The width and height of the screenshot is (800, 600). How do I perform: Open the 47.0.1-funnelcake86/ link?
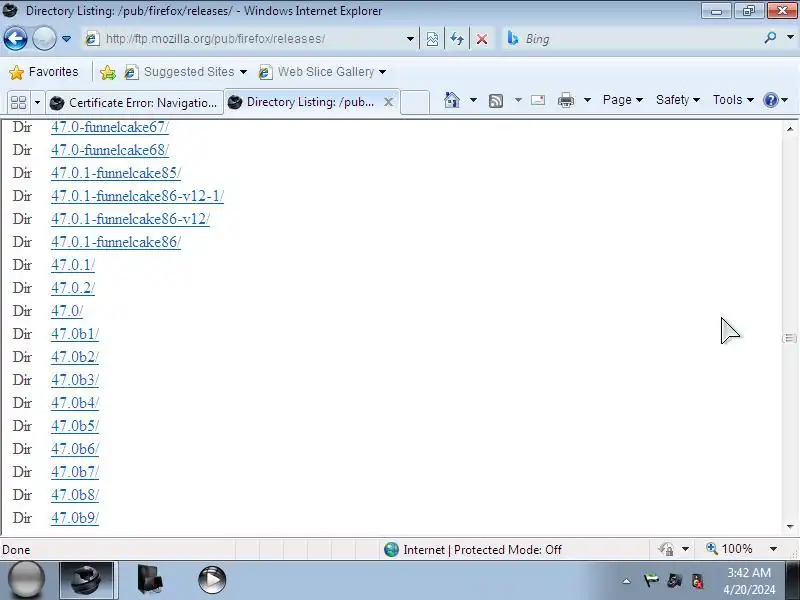116,242
